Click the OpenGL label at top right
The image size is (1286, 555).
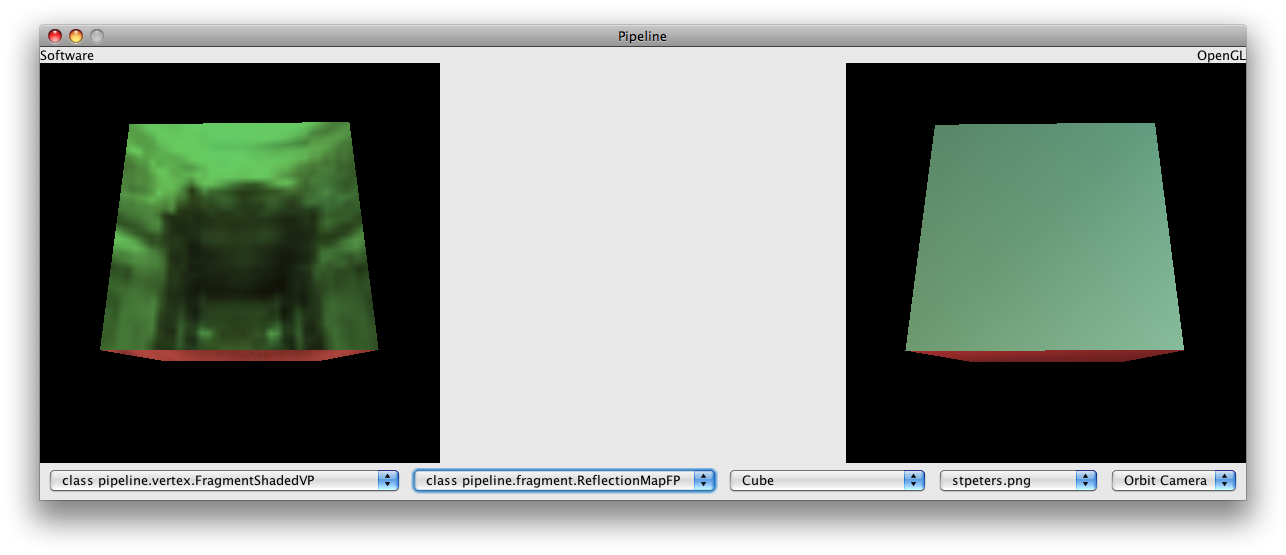click(x=1221, y=56)
